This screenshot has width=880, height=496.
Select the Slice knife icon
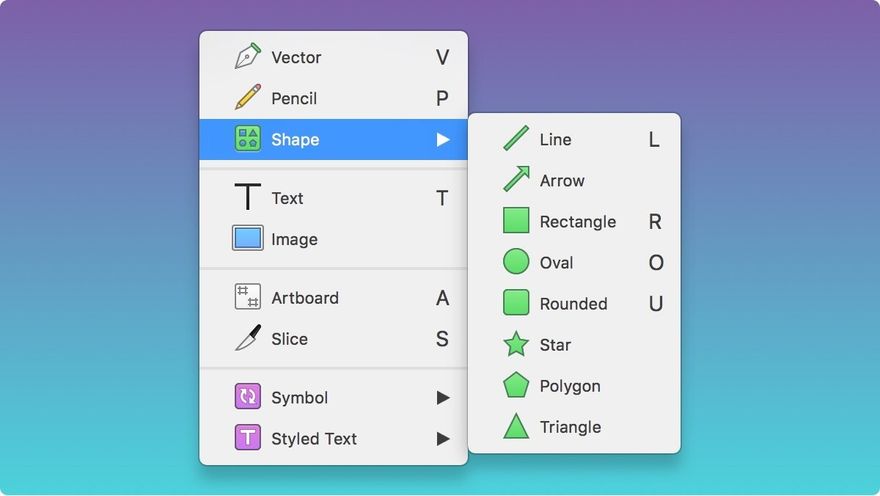(248, 338)
